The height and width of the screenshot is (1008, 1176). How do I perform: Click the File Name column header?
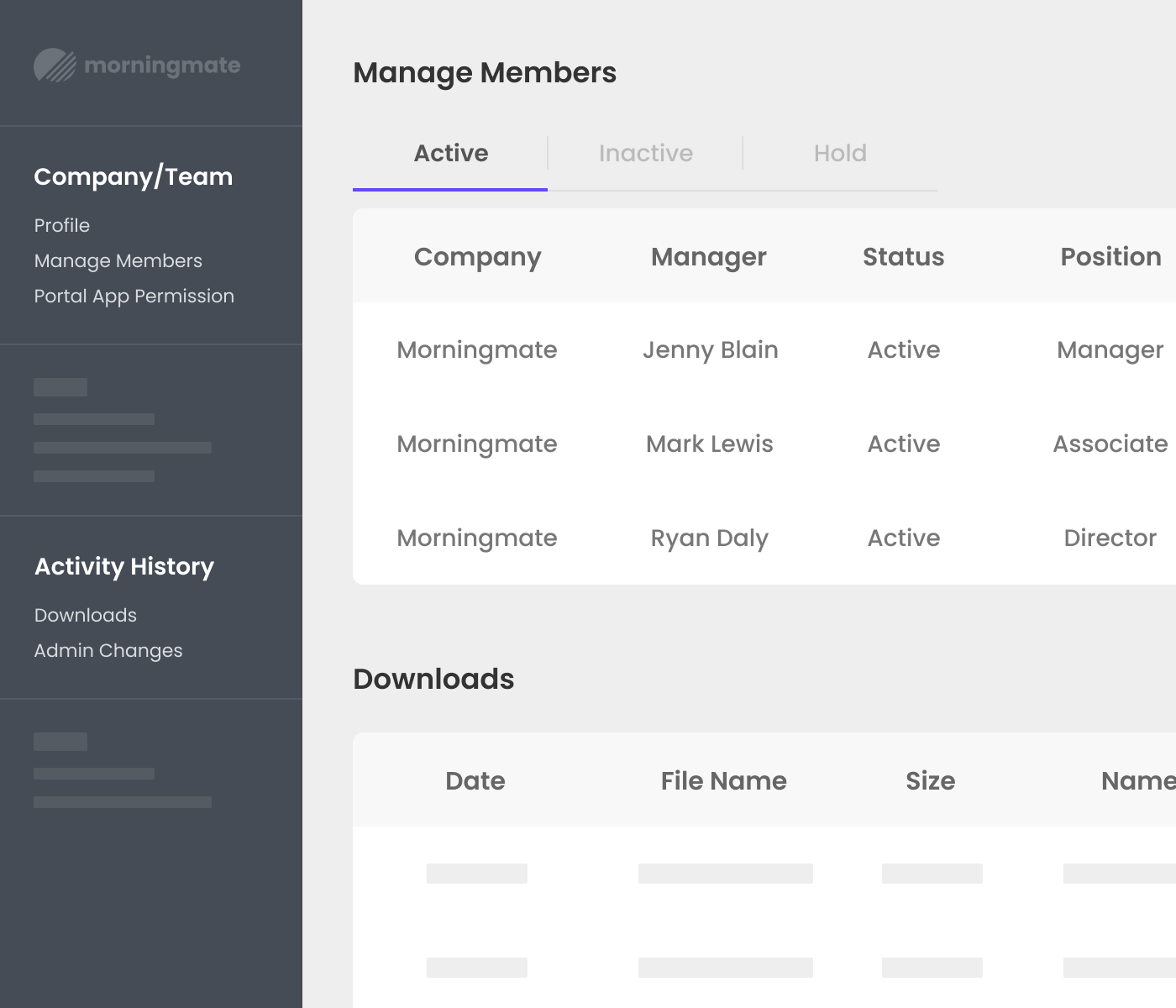pos(723,780)
